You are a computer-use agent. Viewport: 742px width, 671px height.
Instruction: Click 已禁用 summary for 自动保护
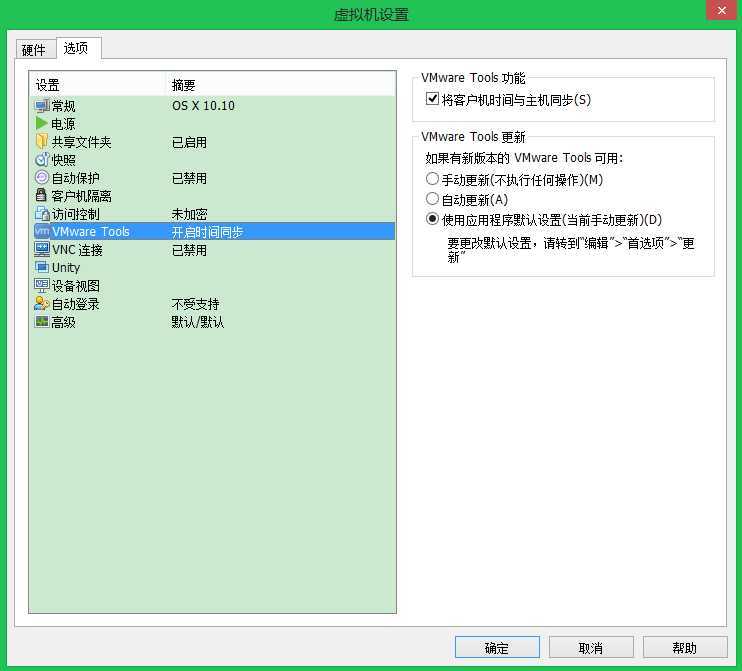point(189,178)
